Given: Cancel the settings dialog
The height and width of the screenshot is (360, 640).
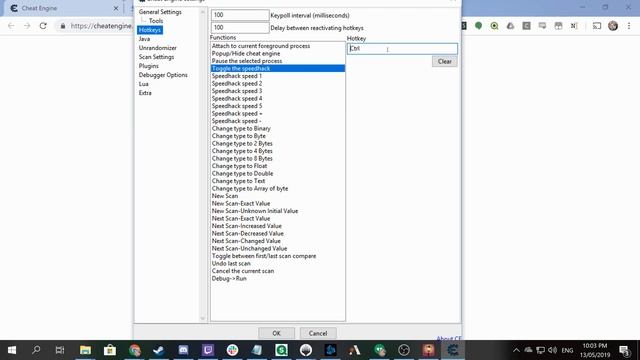Looking at the screenshot, I should coord(318,333).
